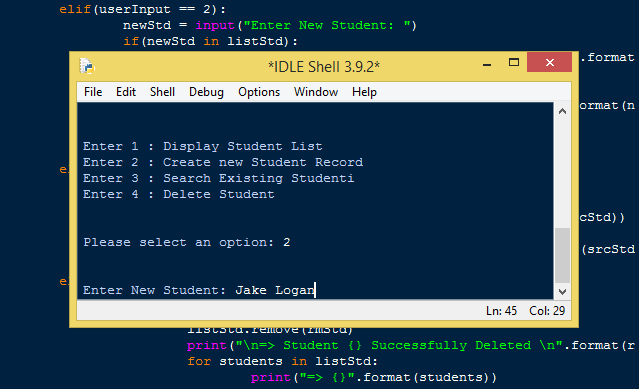639x389 pixels.
Task: Open the Edit menu
Action: coord(126,92)
